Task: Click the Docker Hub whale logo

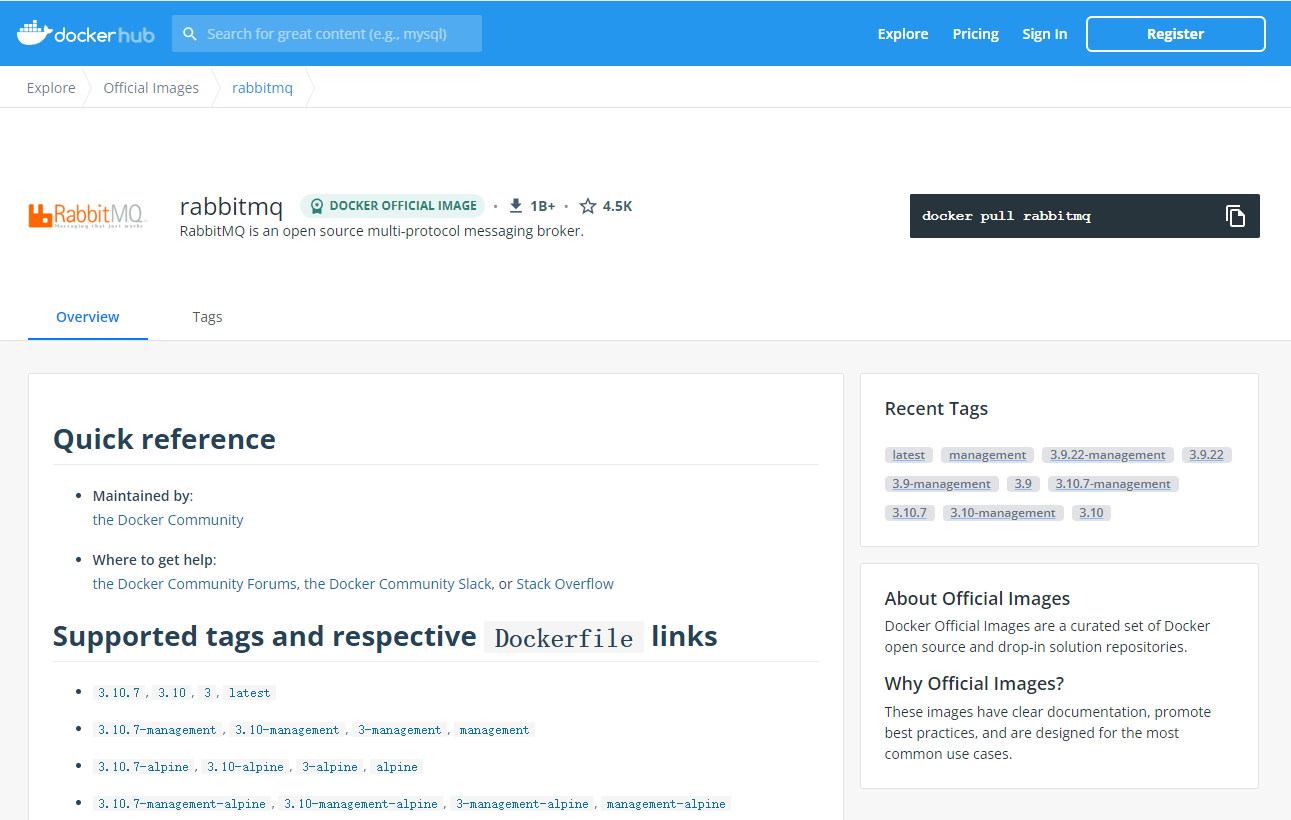Action: (34, 33)
